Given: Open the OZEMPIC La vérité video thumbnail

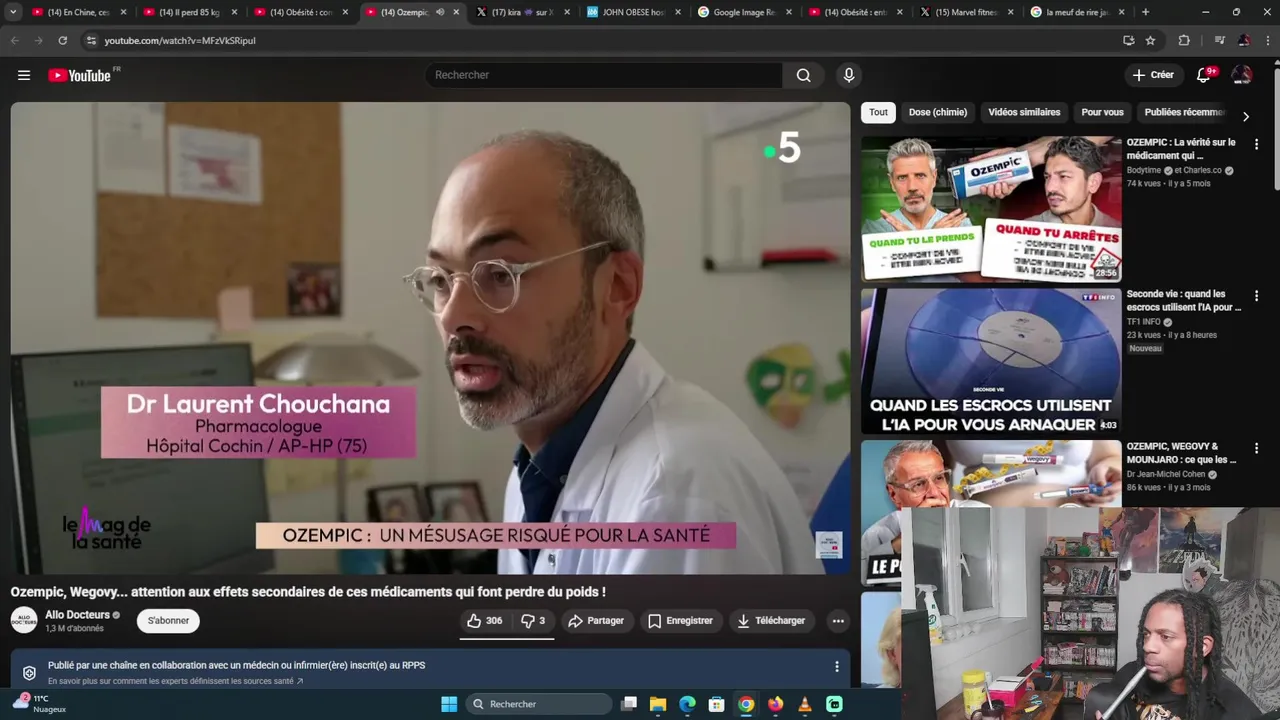Looking at the screenshot, I should [x=991, y=209].
